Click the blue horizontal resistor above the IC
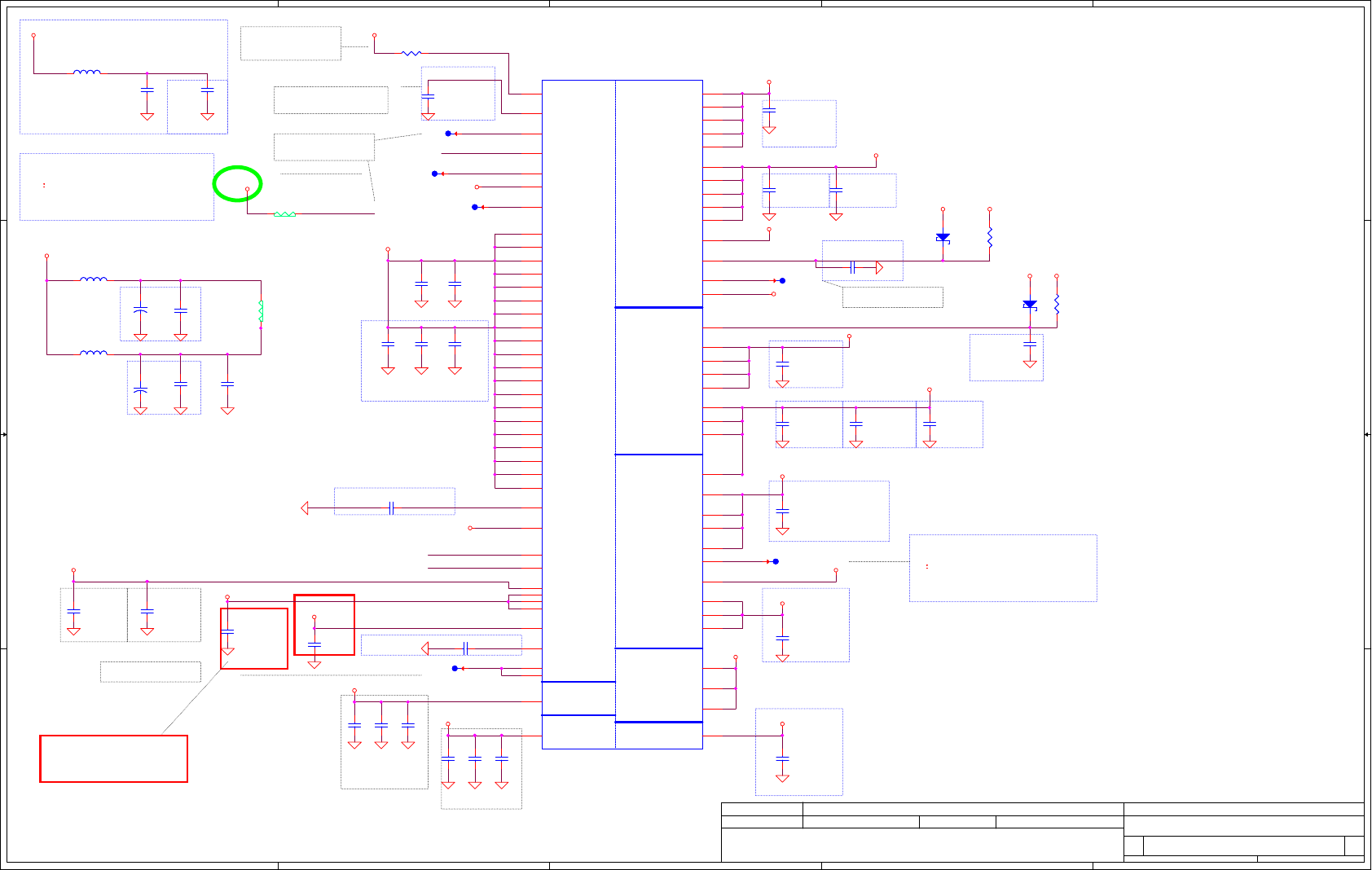This screenshot has width=1372, height=870. (411, 53)
